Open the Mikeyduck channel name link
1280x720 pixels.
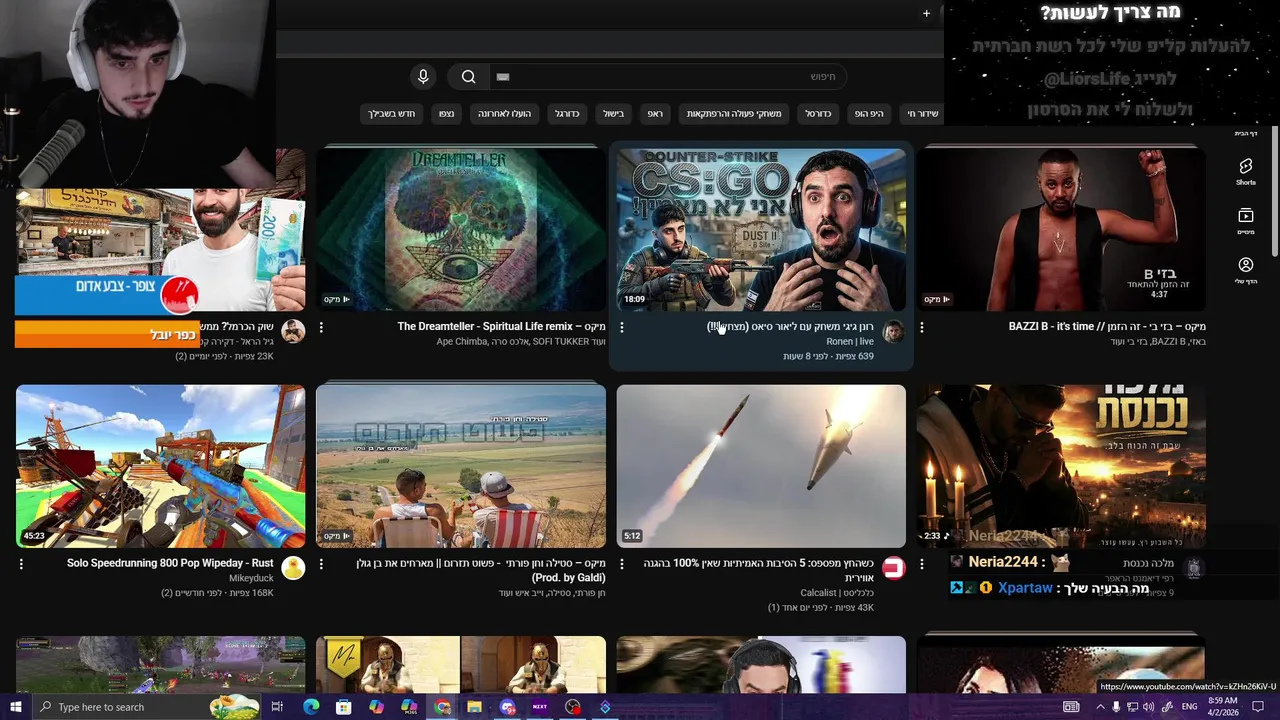tap(251, 578)
